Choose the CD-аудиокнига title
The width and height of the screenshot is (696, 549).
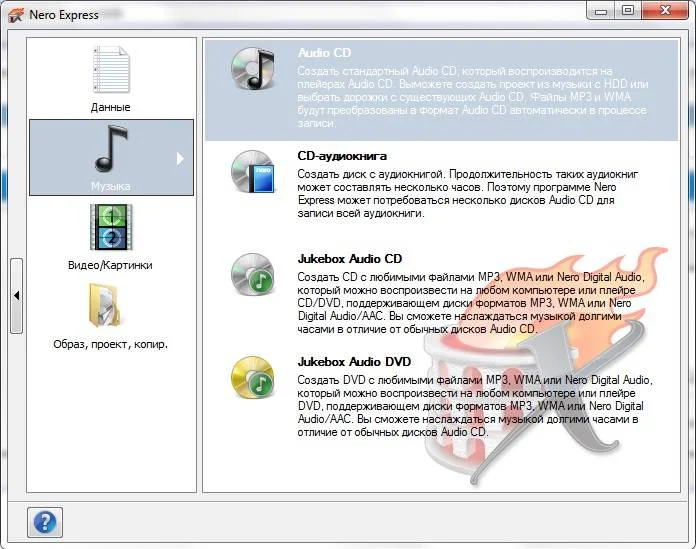point(342,156)
